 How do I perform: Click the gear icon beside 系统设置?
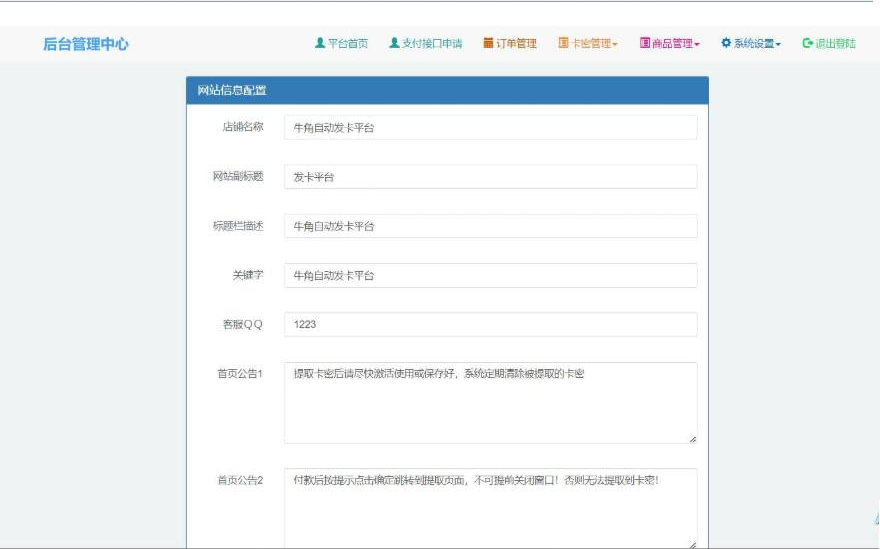click(726, 43)
